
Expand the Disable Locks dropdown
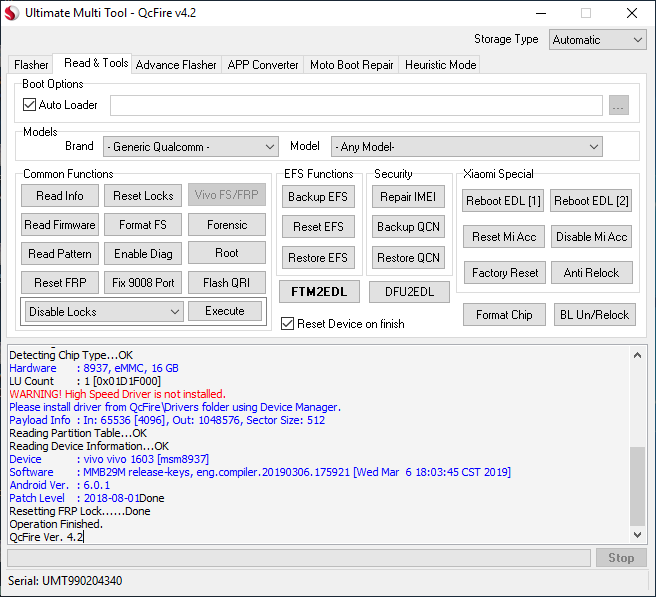pos(104,312)
